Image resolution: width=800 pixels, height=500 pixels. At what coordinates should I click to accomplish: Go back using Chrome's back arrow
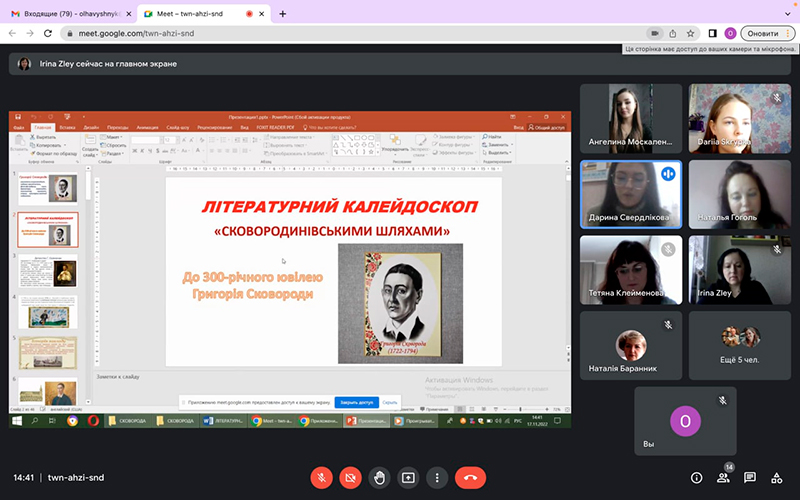[x=12, y=33]
